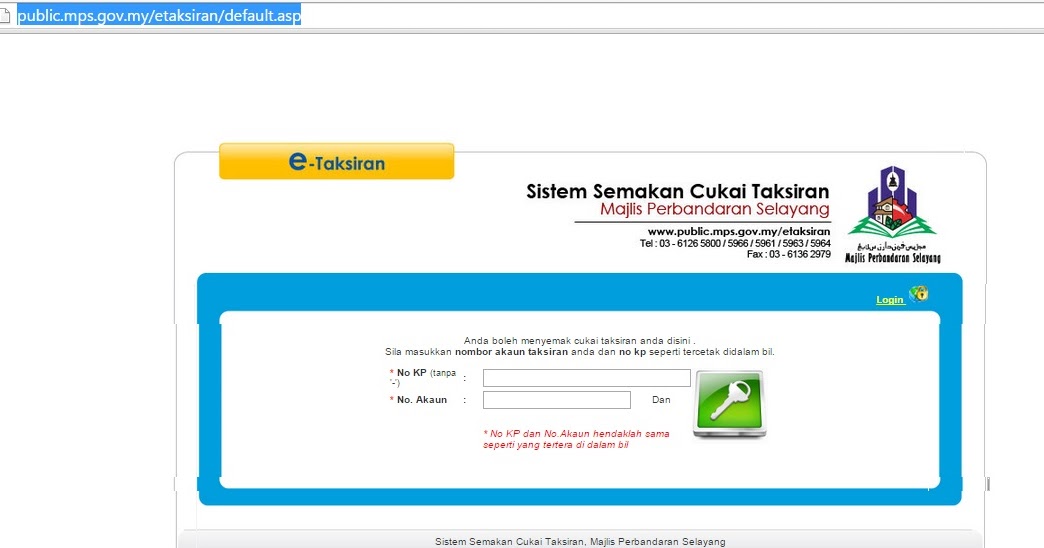Focus the No. Akaun input field
The height and width of the screenshot is (548, 1044).
(557, 400)
